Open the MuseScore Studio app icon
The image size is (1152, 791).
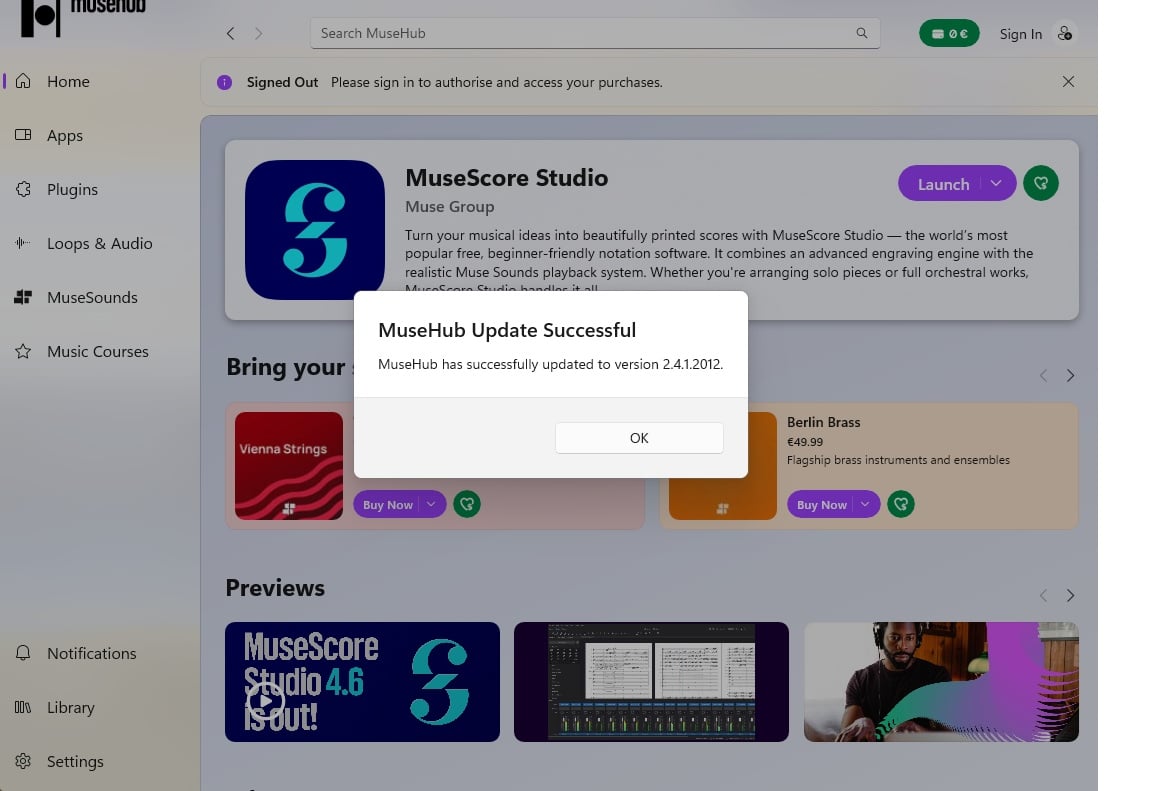point(314,230)
